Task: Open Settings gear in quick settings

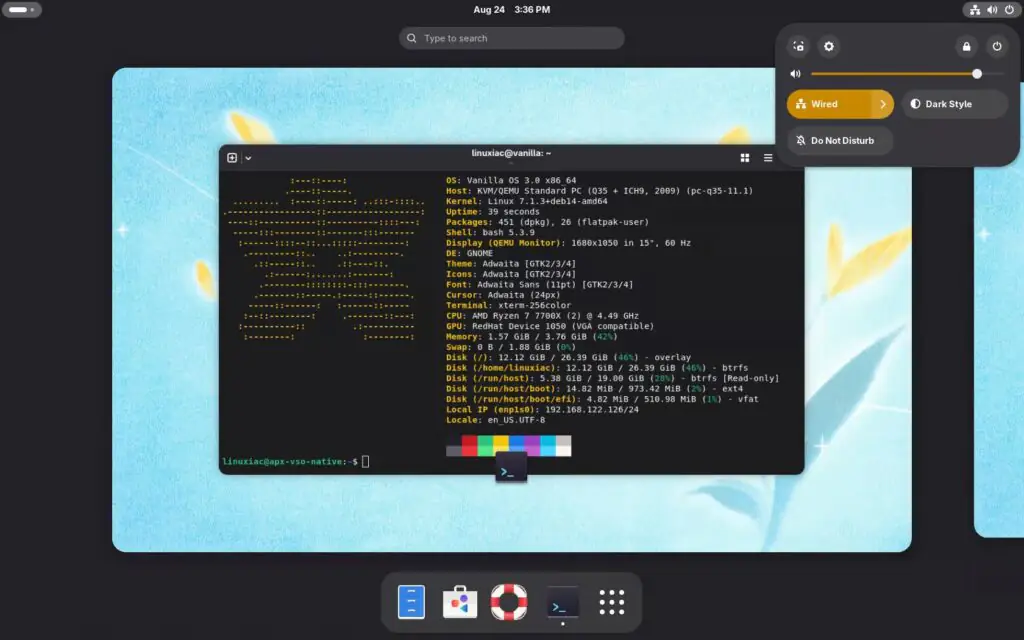Action: click(x=829, y=46)
